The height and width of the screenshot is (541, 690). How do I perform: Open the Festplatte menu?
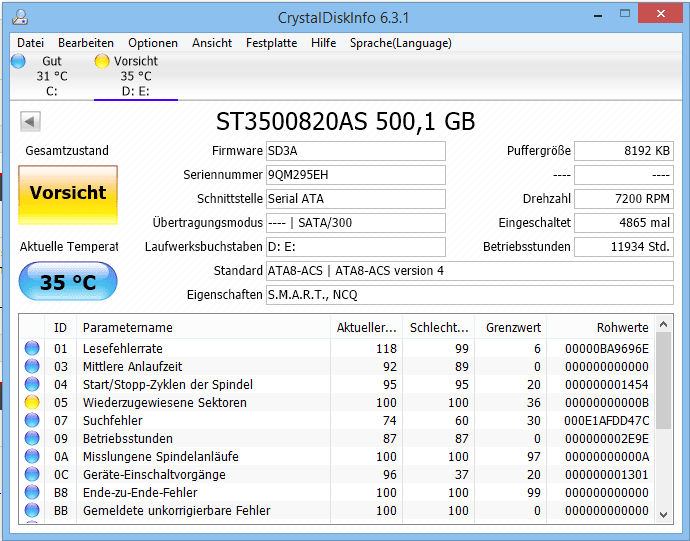(x=272, y=43)
